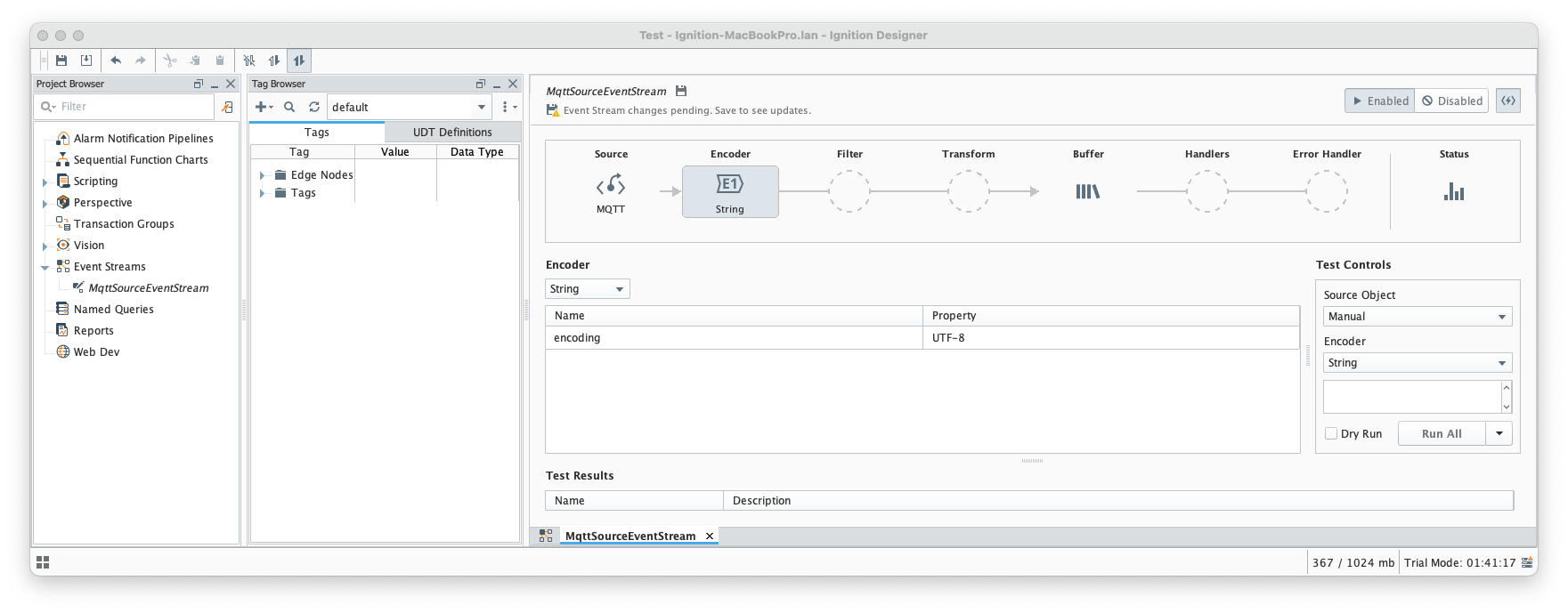The width and height of the screenshot is (1568, 613).
Task: Click the Cut scissors toolbar icon
Action: (x=170, y=60)
